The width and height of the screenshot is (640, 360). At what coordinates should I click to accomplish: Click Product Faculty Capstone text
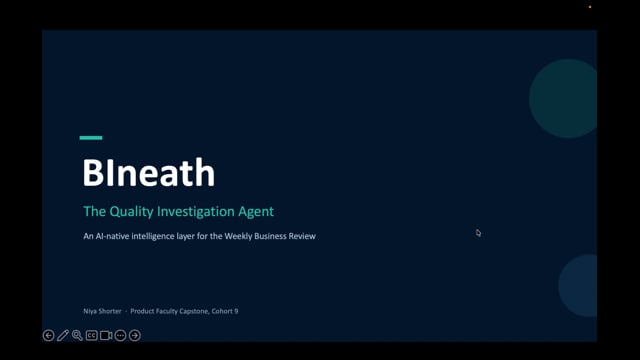(169, 311)
